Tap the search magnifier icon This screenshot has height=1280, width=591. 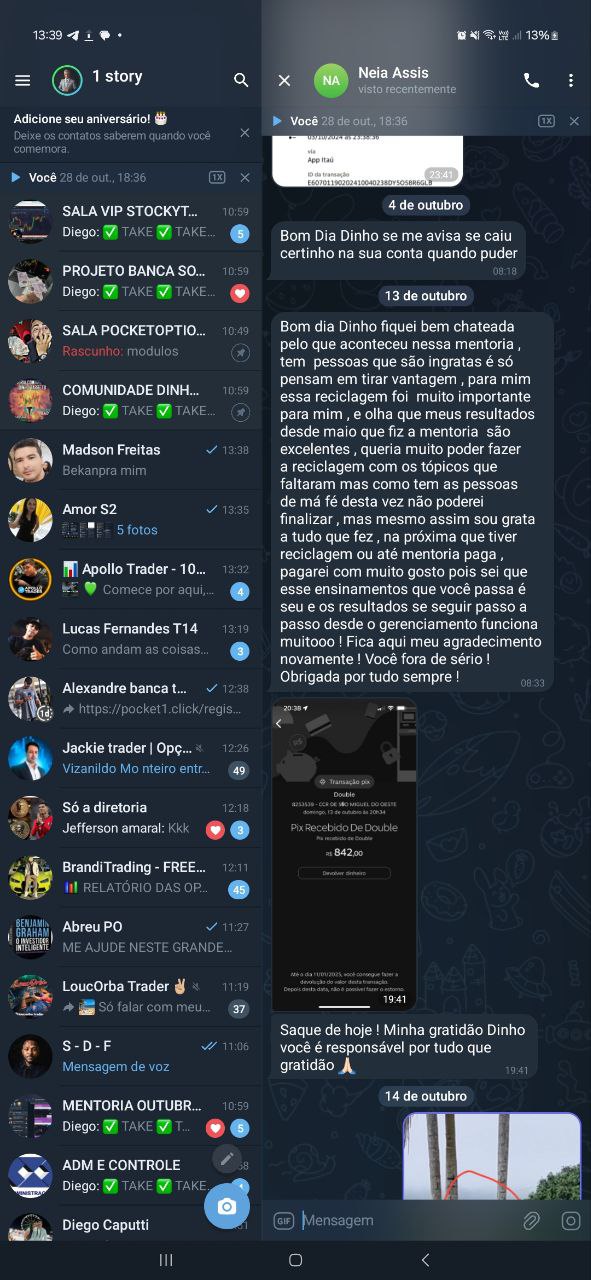(241, 80)
